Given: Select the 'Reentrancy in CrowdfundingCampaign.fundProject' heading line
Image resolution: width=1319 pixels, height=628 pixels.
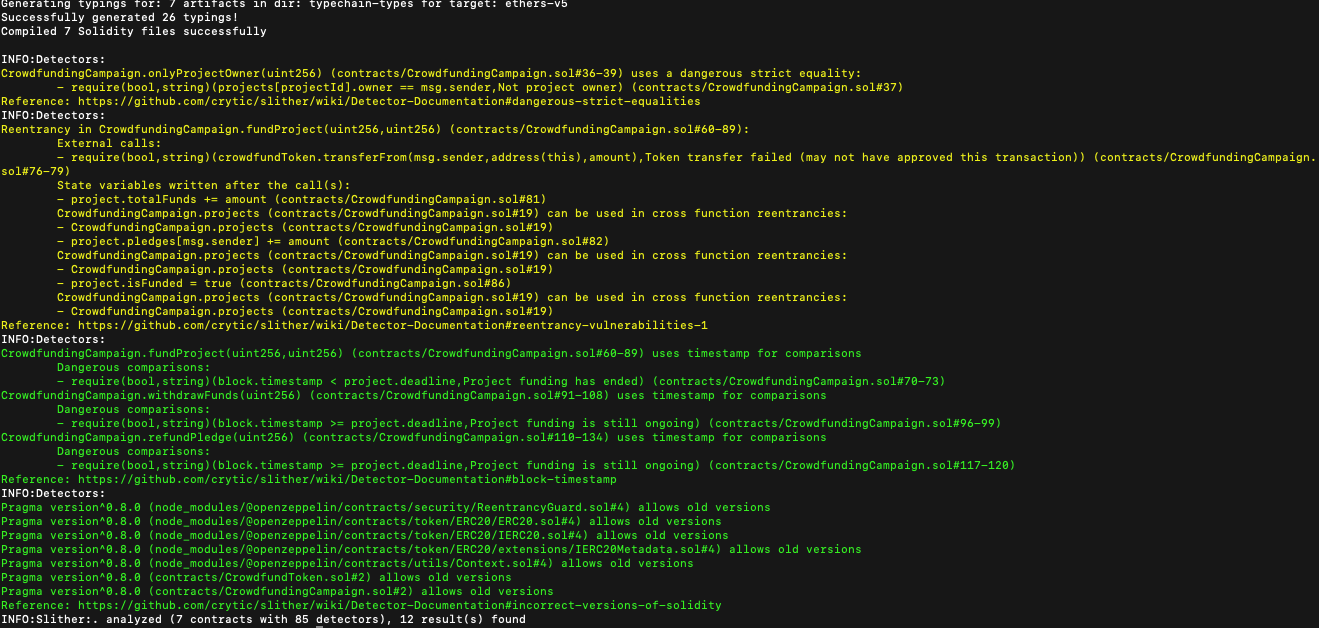Looking at the screenshot, I should coord(375,129).
